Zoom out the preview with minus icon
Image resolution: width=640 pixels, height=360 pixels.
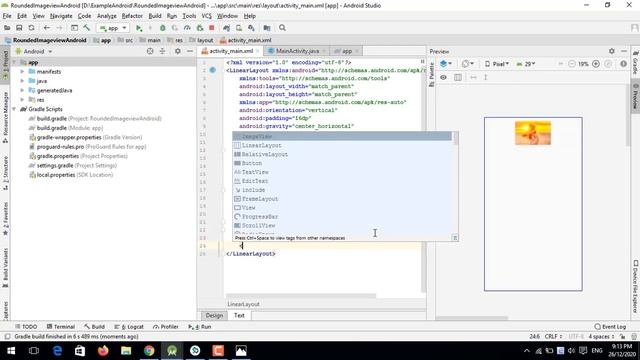click(x=571, y=64)
